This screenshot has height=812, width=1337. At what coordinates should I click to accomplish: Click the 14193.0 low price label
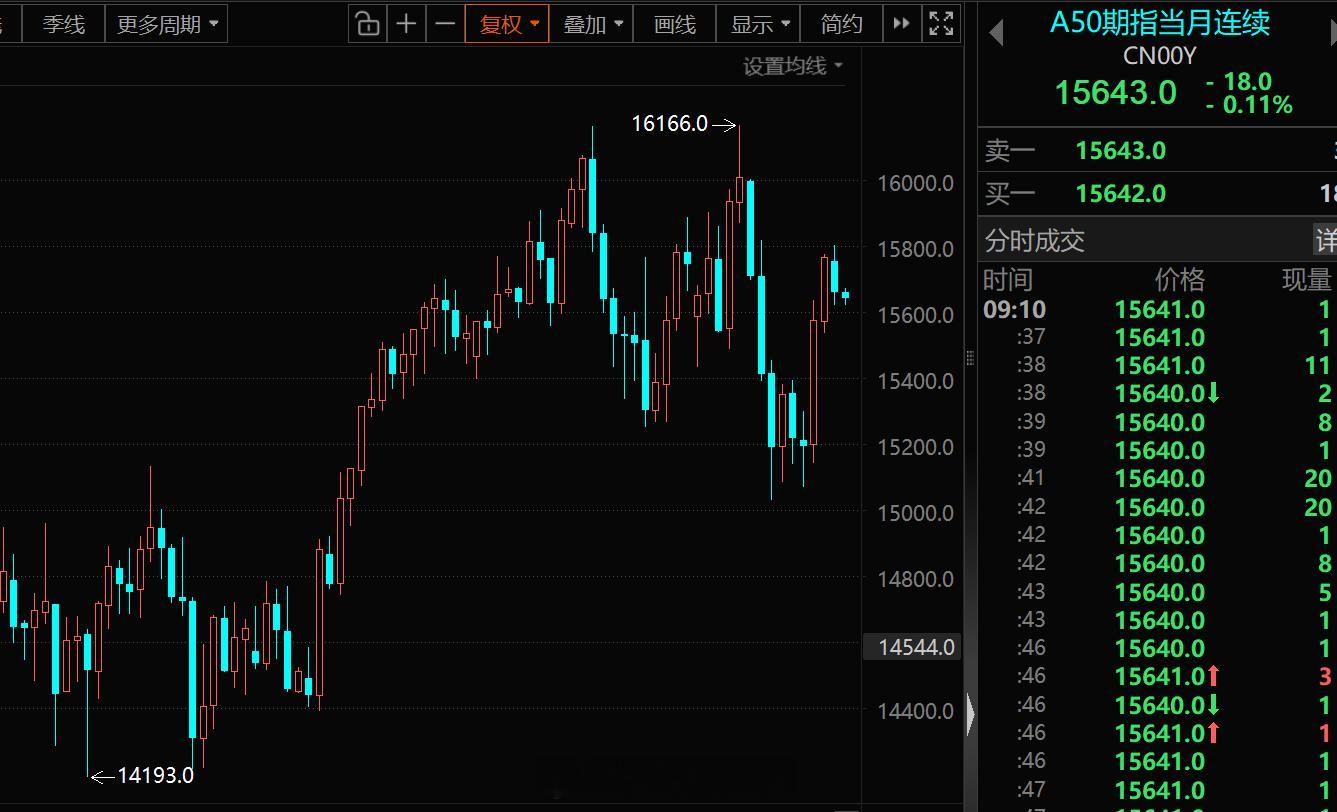(156, 775)
